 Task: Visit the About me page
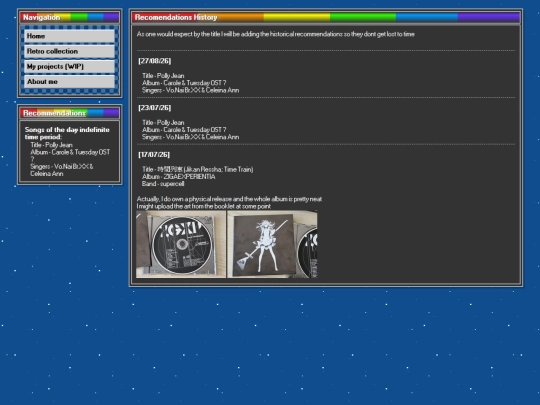[69, 82]
